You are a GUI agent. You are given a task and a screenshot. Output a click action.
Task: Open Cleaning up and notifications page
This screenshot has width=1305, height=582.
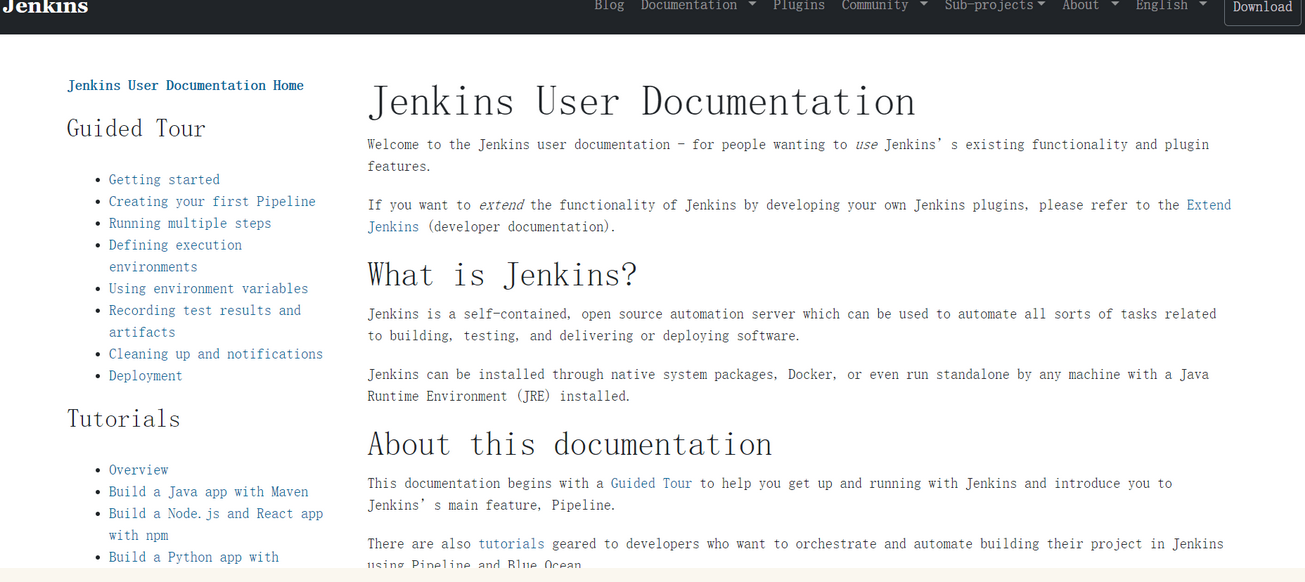pos(216,354)
